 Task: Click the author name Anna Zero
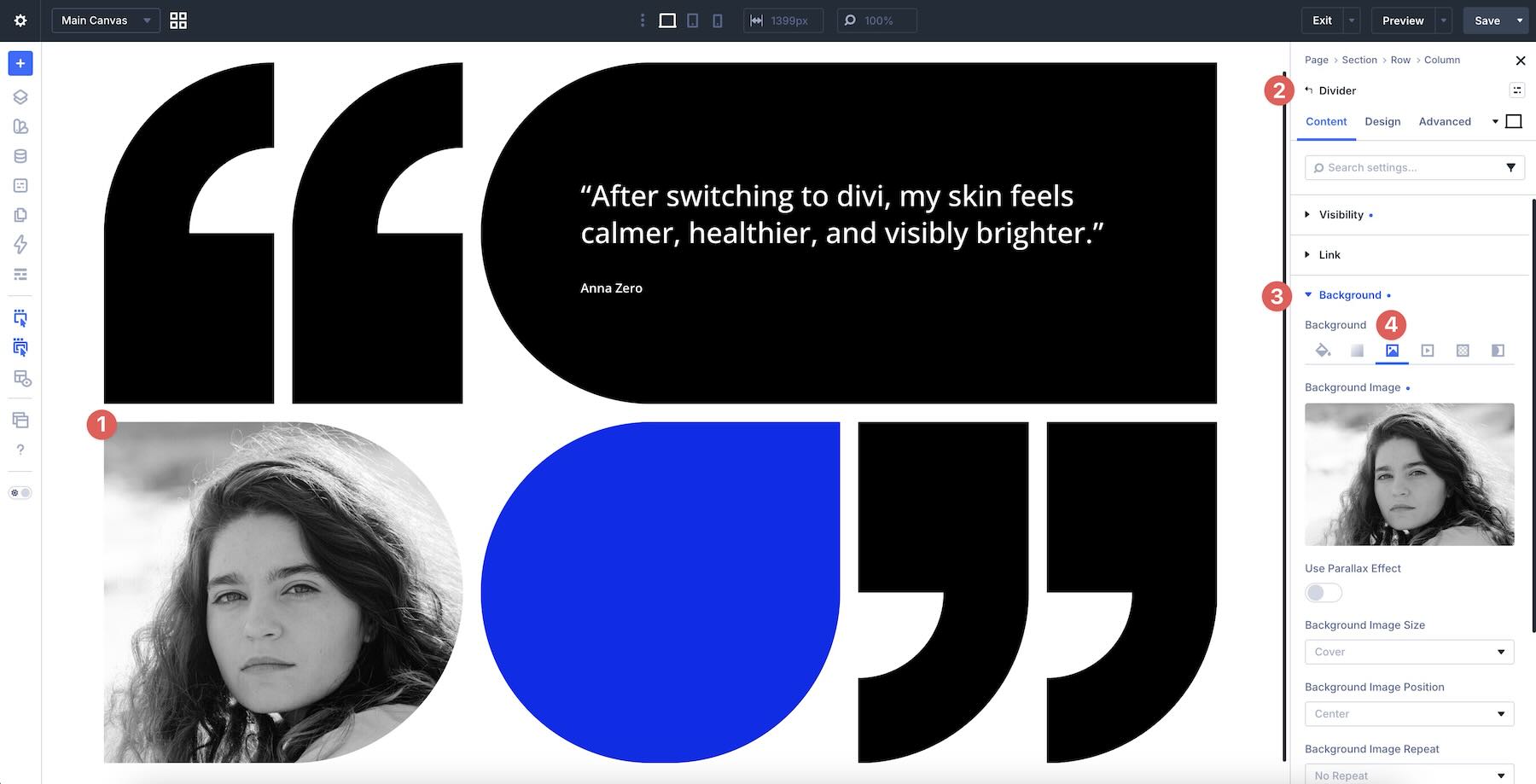coord(611,288)
